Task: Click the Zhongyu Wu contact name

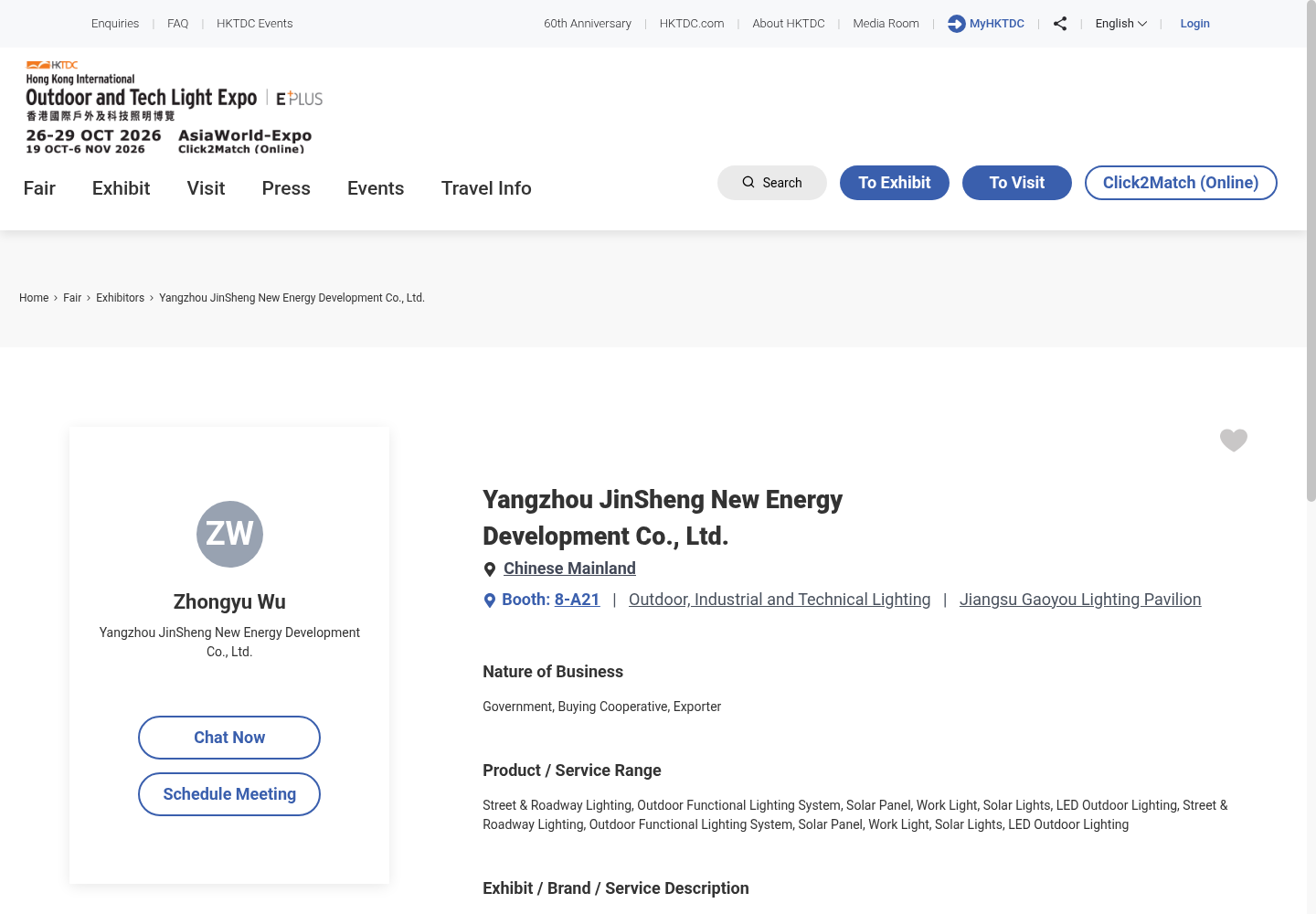Action: 229,602
